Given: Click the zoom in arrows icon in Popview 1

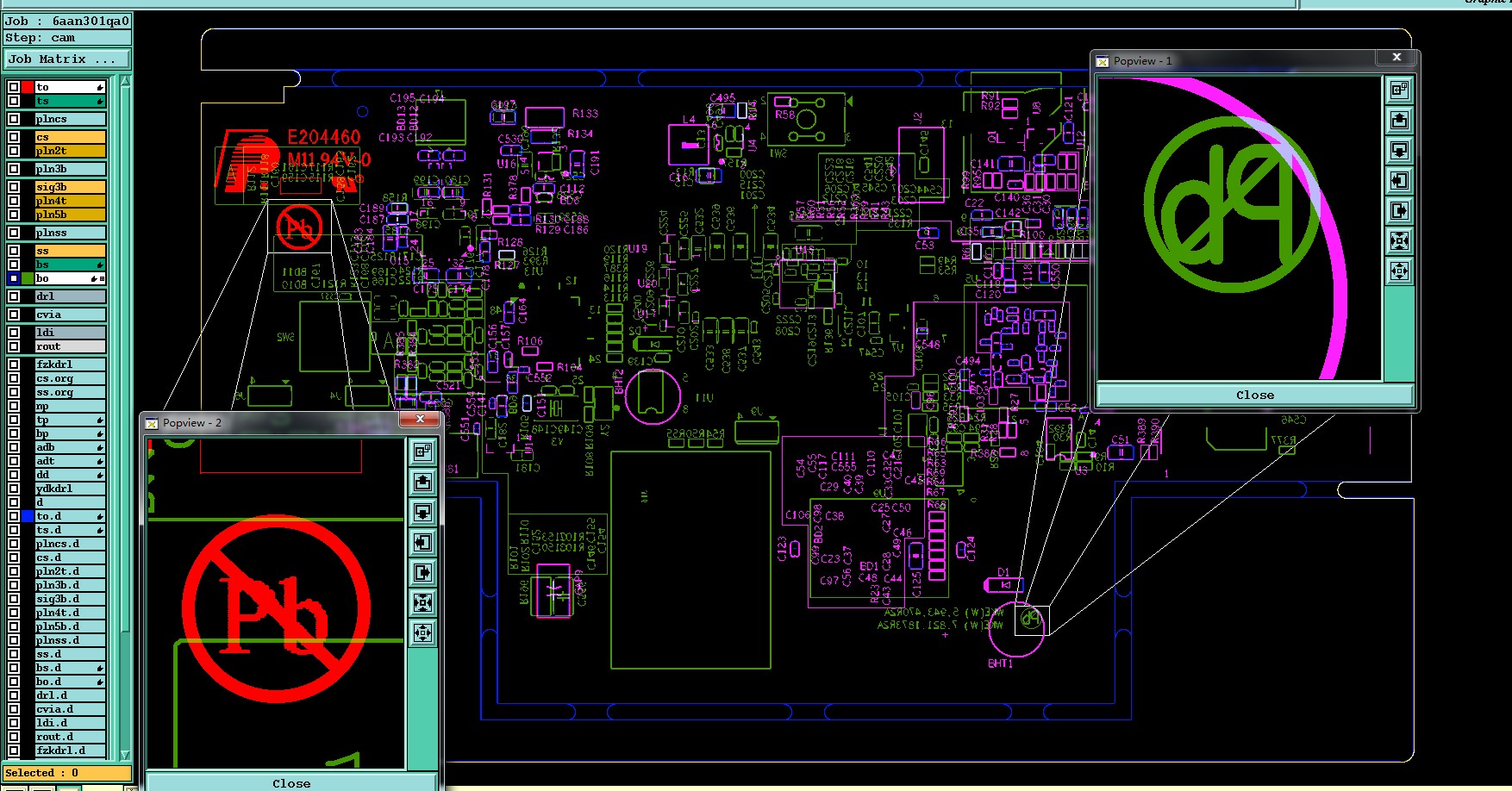Looking at the screenshot, I should 1399,240.
